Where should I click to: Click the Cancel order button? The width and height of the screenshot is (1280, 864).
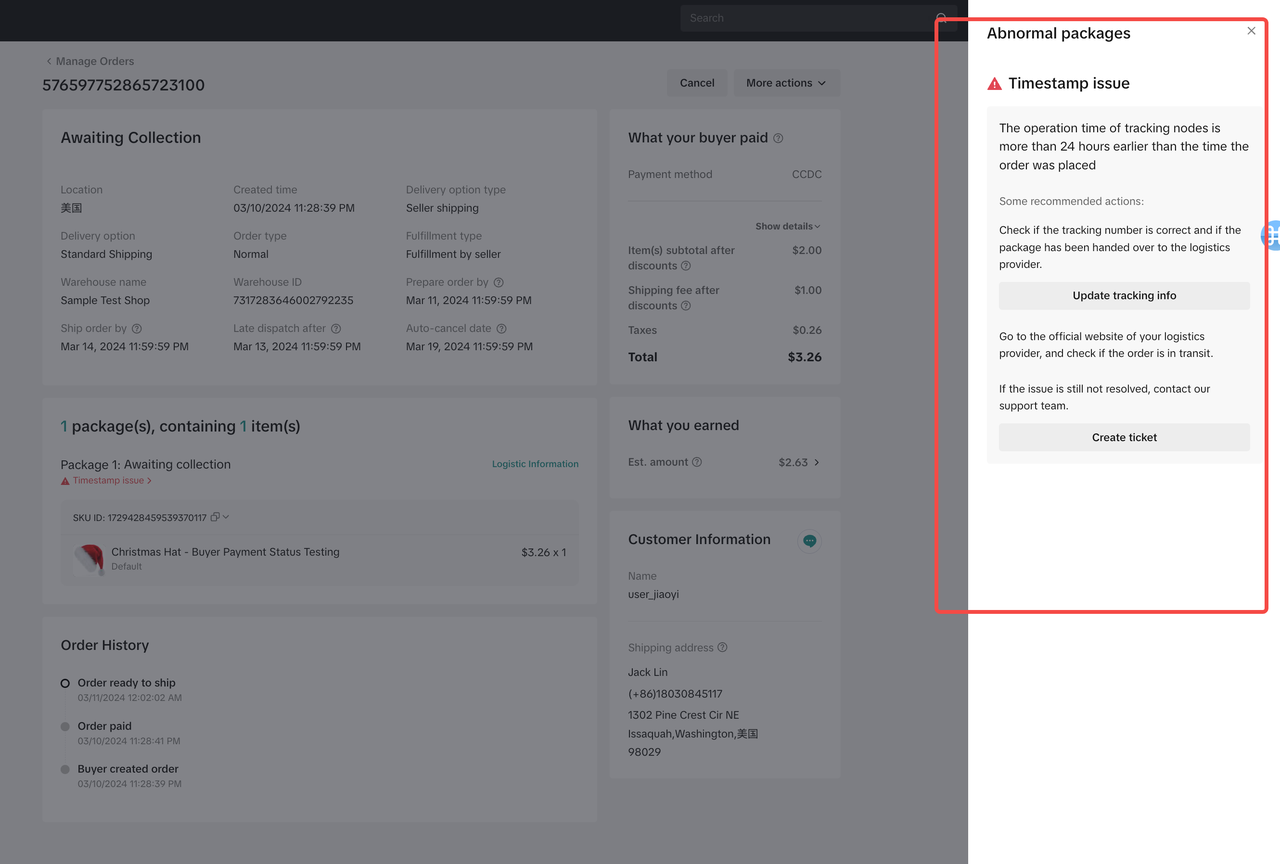tap(697, 83)
